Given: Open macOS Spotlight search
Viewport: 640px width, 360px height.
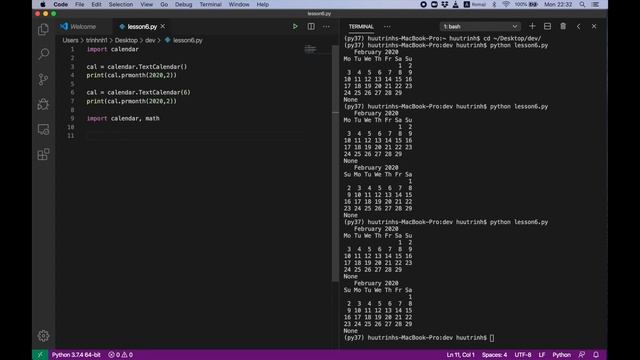Looking at the screenshot, I should click(582, 4).
